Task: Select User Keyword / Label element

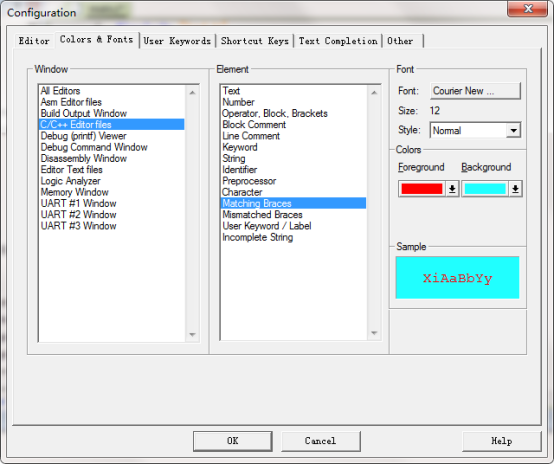Action: [x=293, y=226]
